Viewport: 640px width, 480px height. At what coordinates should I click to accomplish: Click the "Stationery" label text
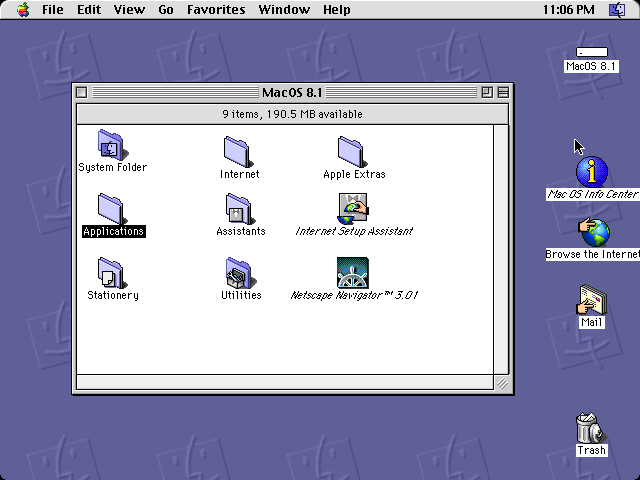pyautogui.click(x=113, y=296)
